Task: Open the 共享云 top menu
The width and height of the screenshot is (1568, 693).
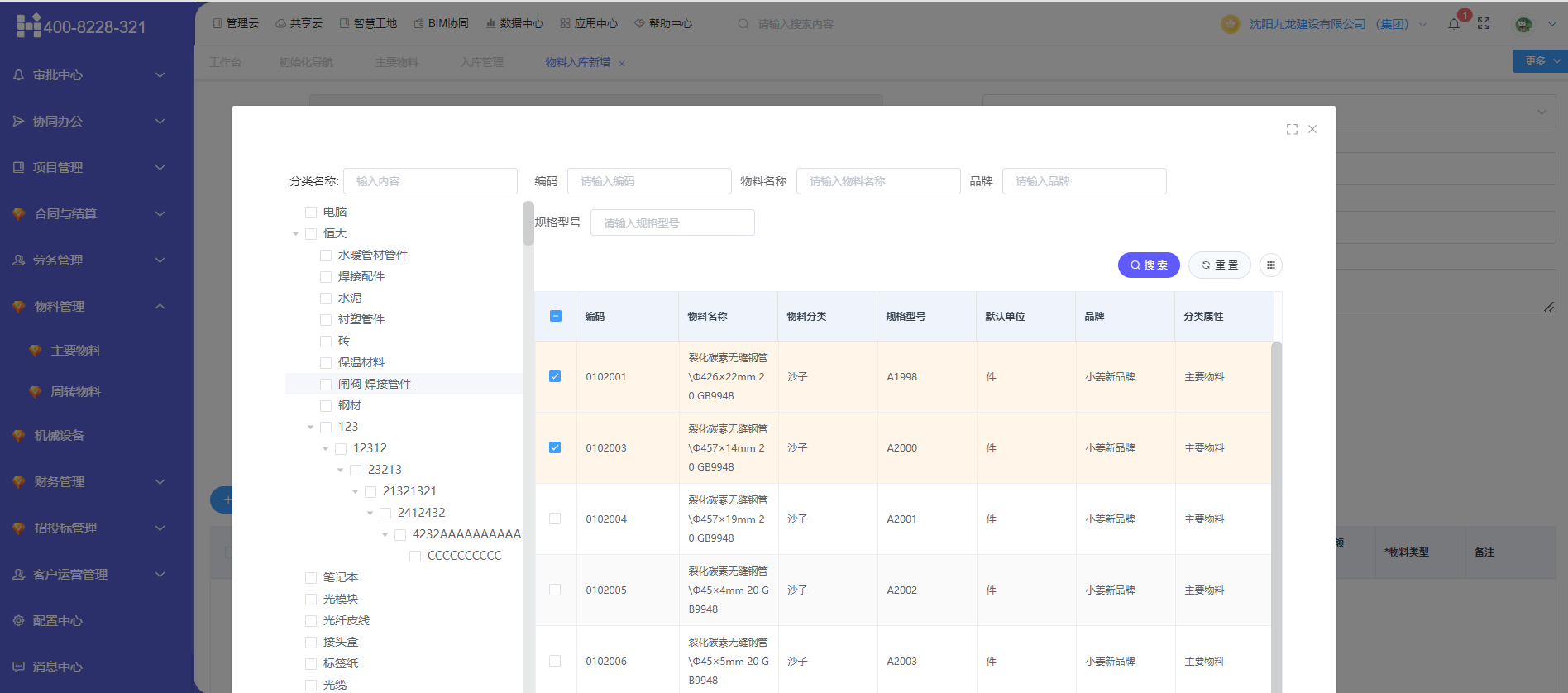Action: coord(299,24)
